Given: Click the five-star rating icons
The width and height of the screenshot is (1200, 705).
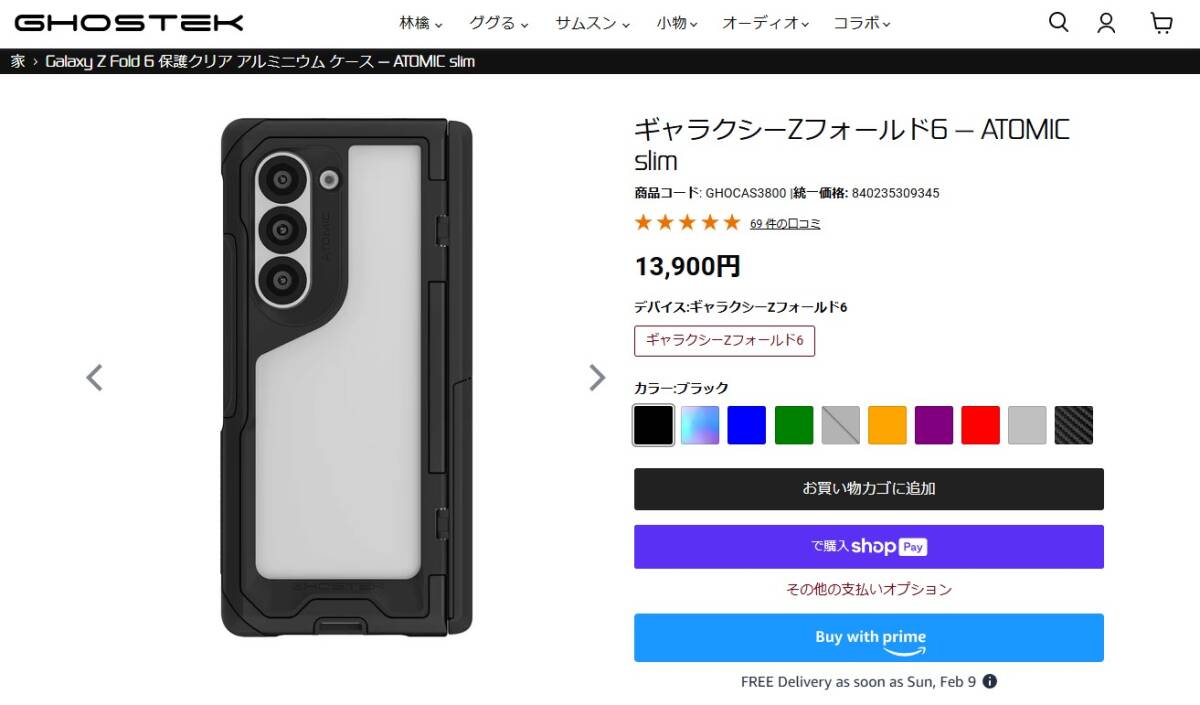Looking at the screenshot, I should (x=687, y=222).
